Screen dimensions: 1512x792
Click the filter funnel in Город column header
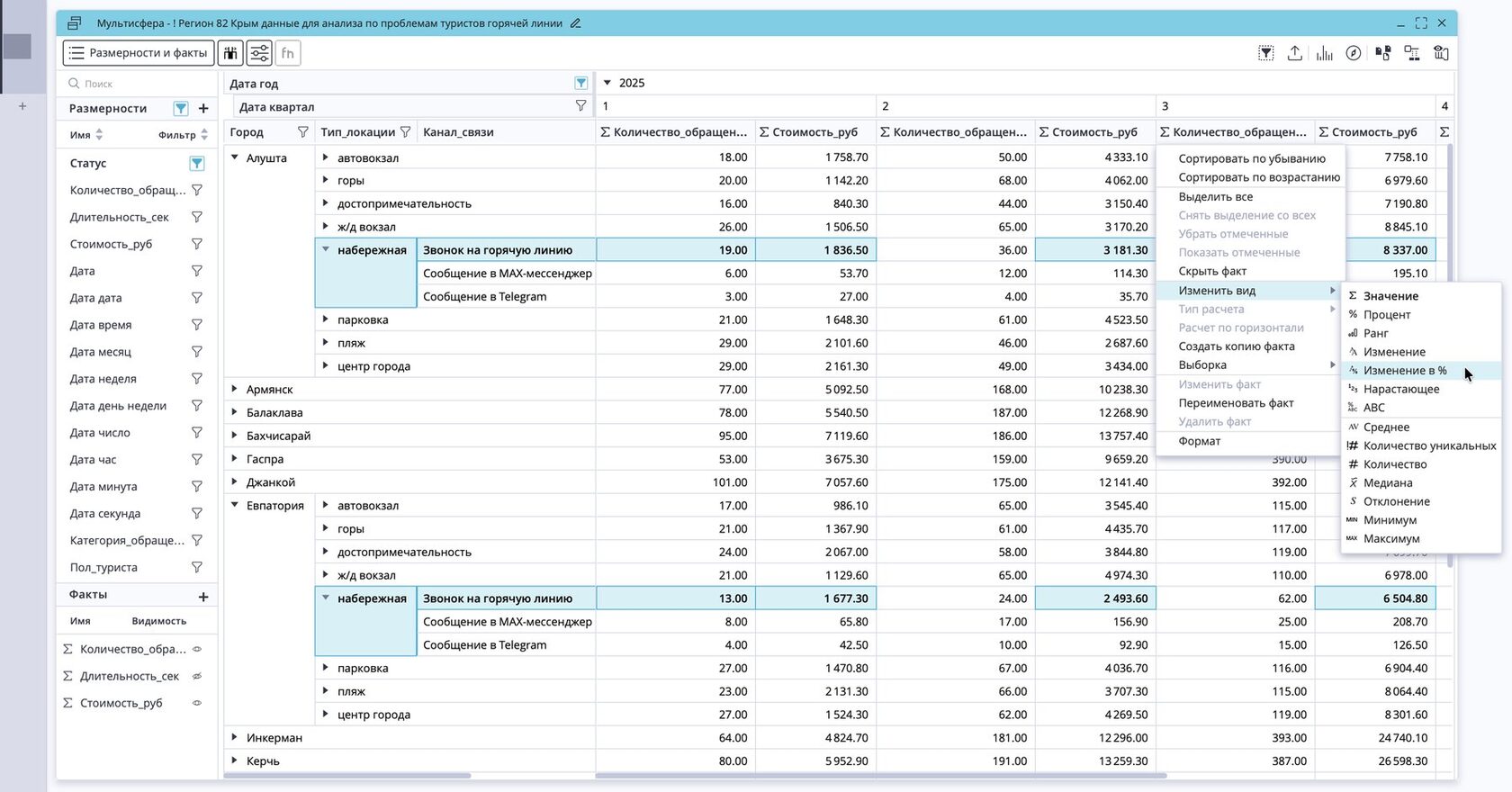303,131
